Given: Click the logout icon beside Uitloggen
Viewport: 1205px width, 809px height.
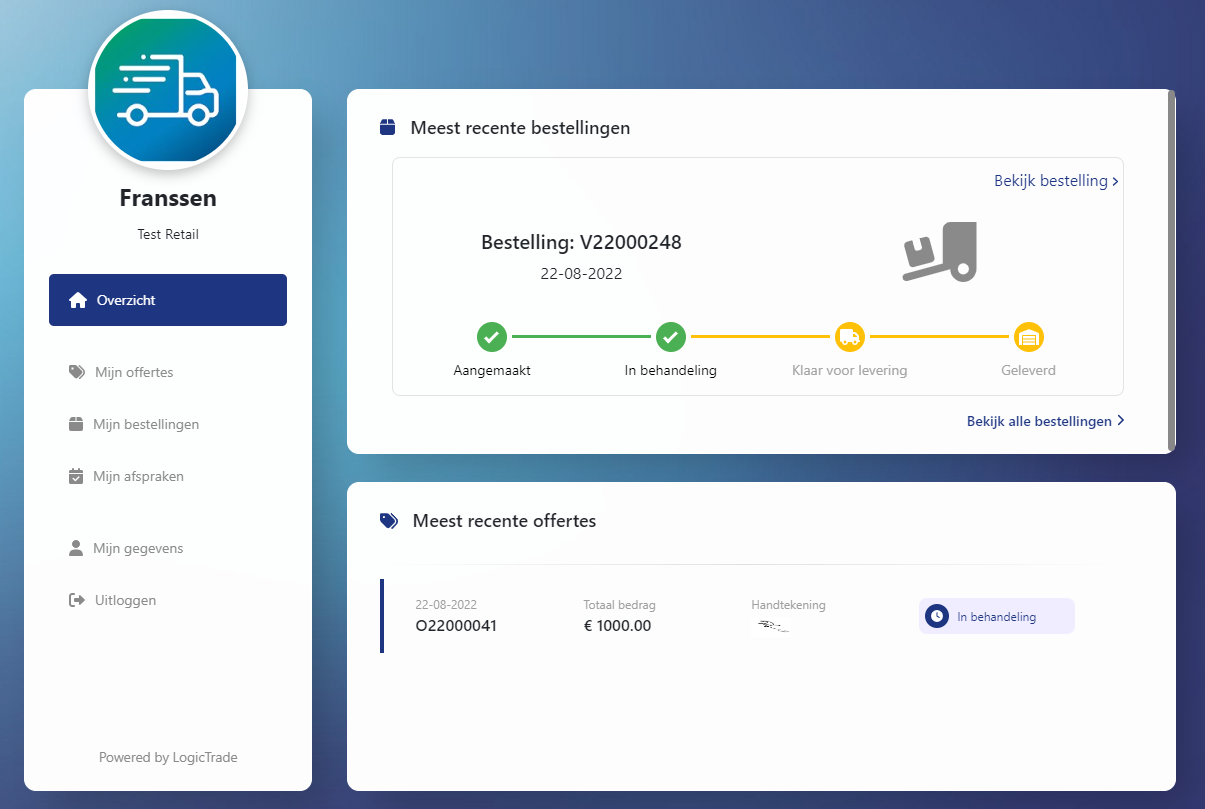Looking at the screenshot, I should tap(76, 599).
